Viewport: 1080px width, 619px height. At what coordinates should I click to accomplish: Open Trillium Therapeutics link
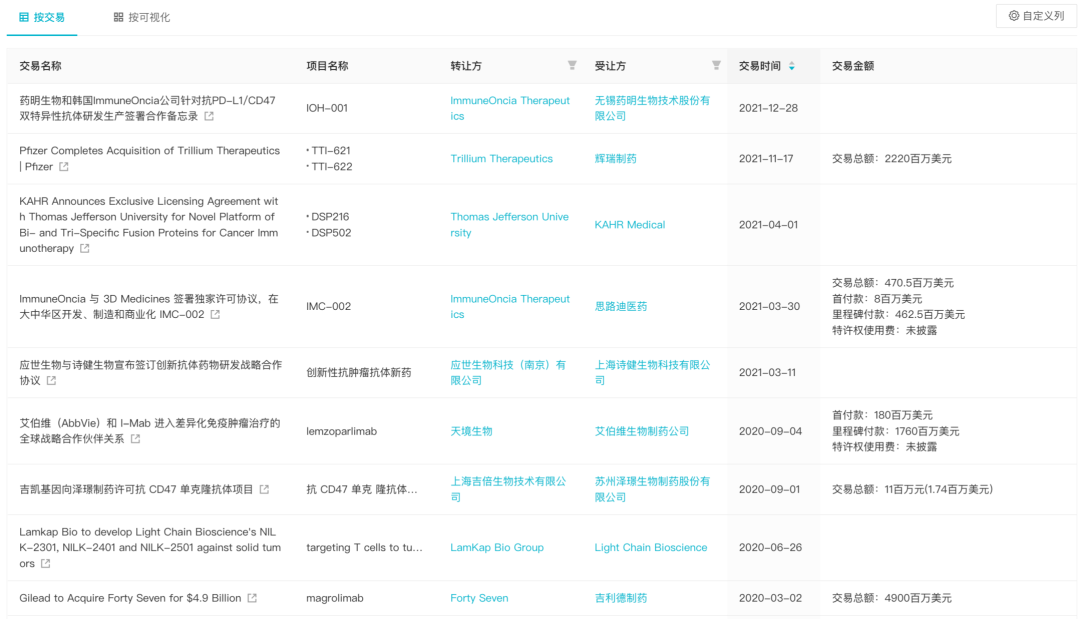pos(501,158)
